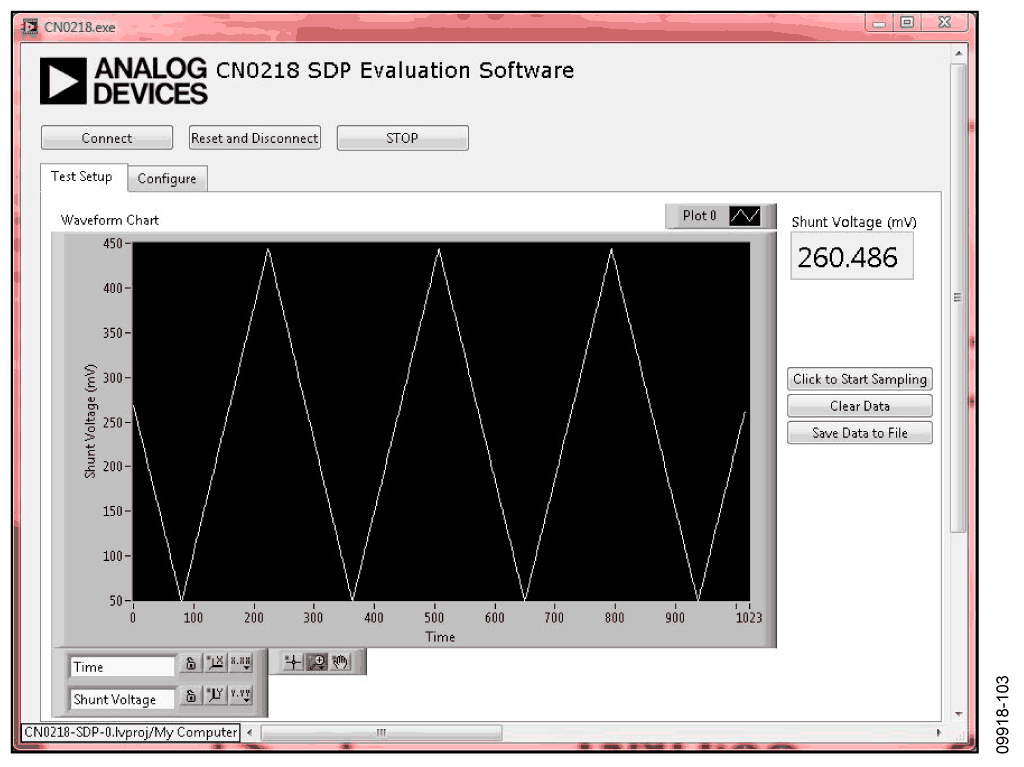Open the Plot 0 legend options

pyautogui.click(x=699, y=216)
